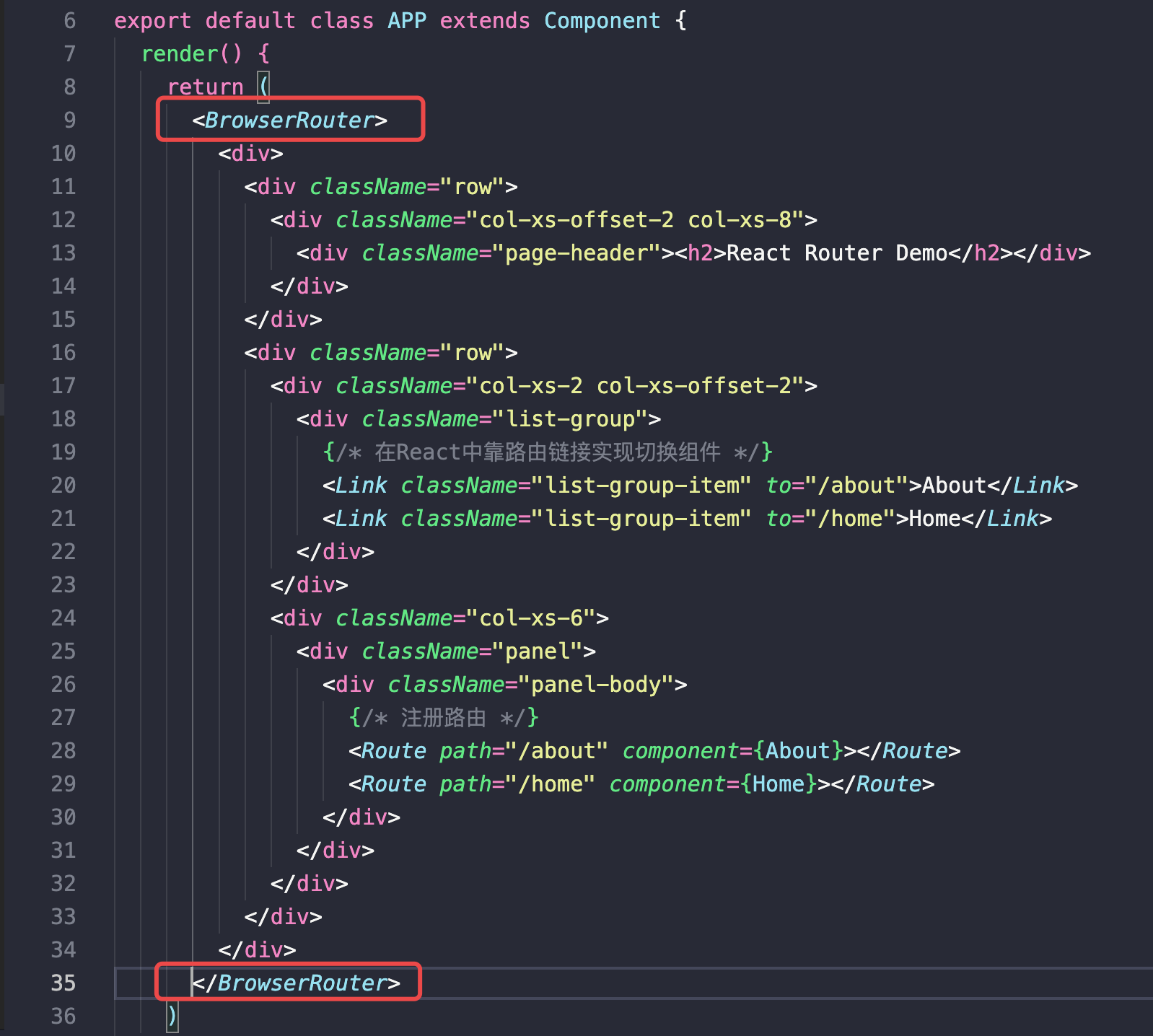Click the {Home} component expression

779,784
